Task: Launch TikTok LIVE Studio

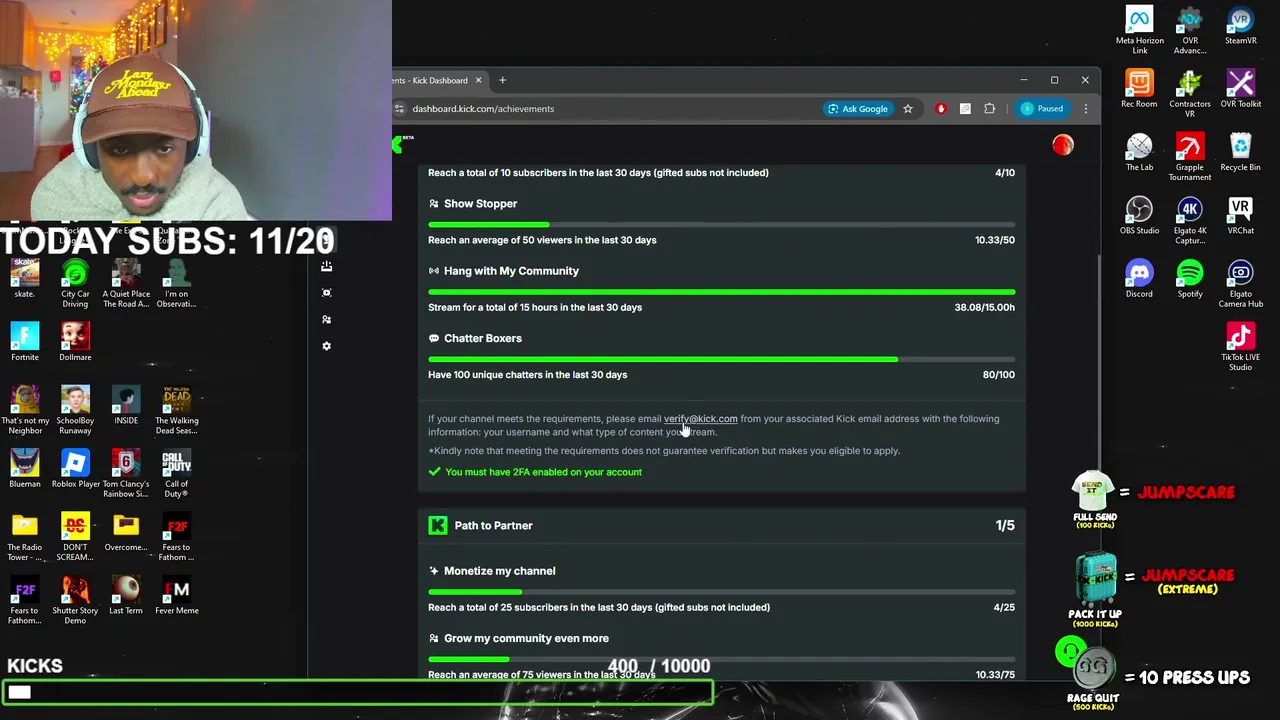Action: (x=1240, y=347)
